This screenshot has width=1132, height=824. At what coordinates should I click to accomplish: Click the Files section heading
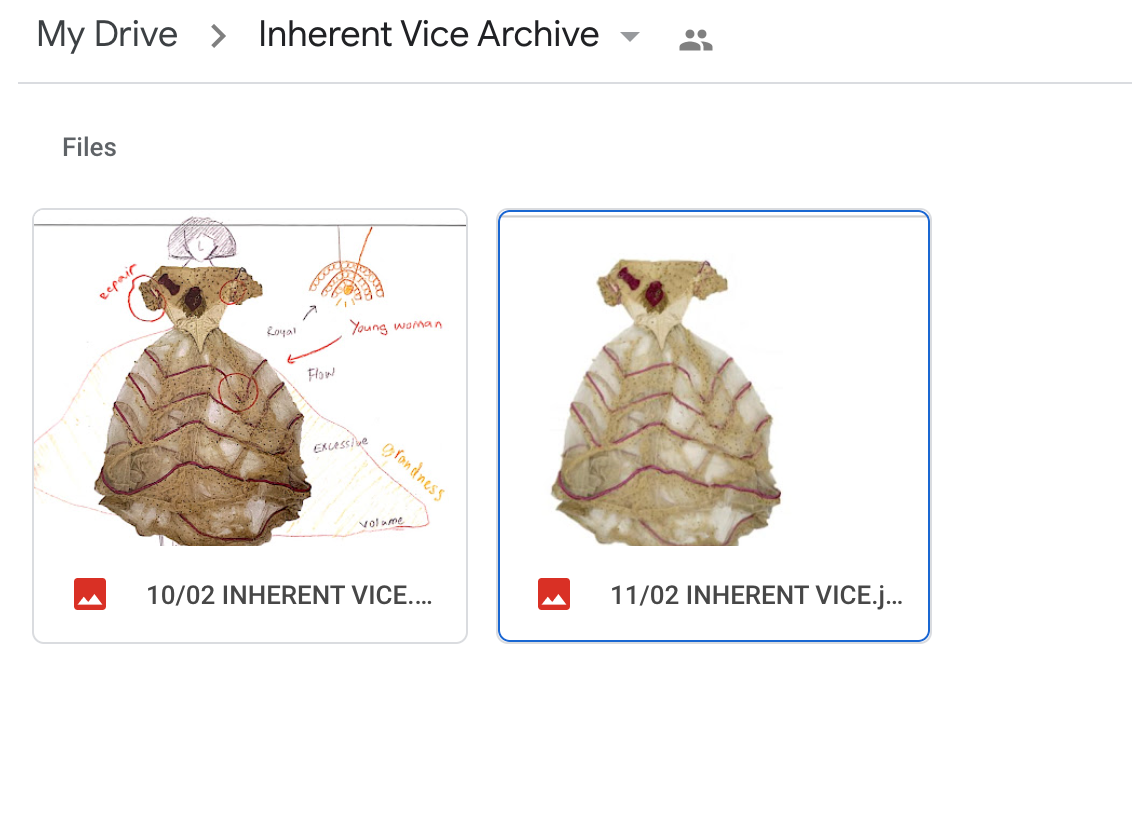click(x=89, y=147)
